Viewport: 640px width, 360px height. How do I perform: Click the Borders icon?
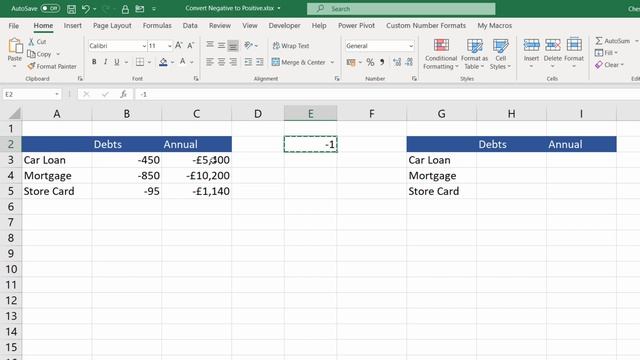pyautogui.click(x=140, y=62)
